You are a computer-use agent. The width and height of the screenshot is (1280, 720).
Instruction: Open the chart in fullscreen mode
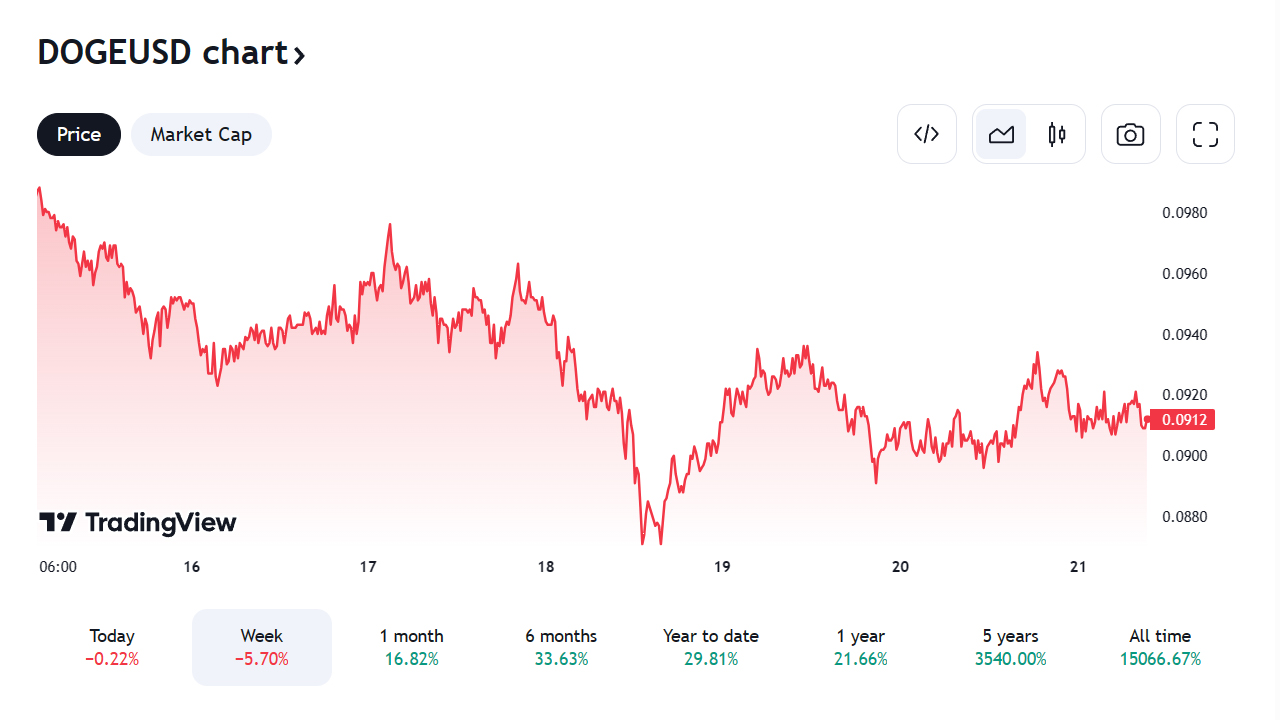coord(1205,134)
